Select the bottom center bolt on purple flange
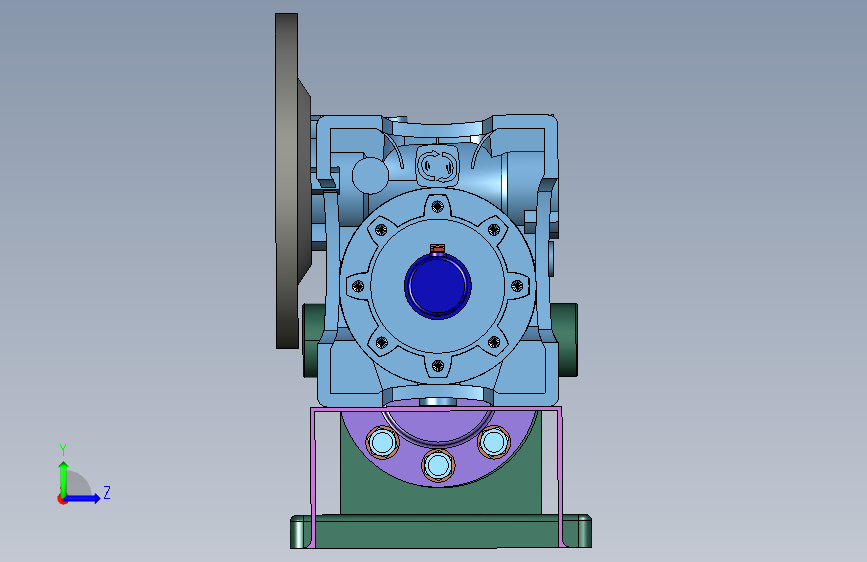Screen dimensions: 867x562 pos(438,465)
